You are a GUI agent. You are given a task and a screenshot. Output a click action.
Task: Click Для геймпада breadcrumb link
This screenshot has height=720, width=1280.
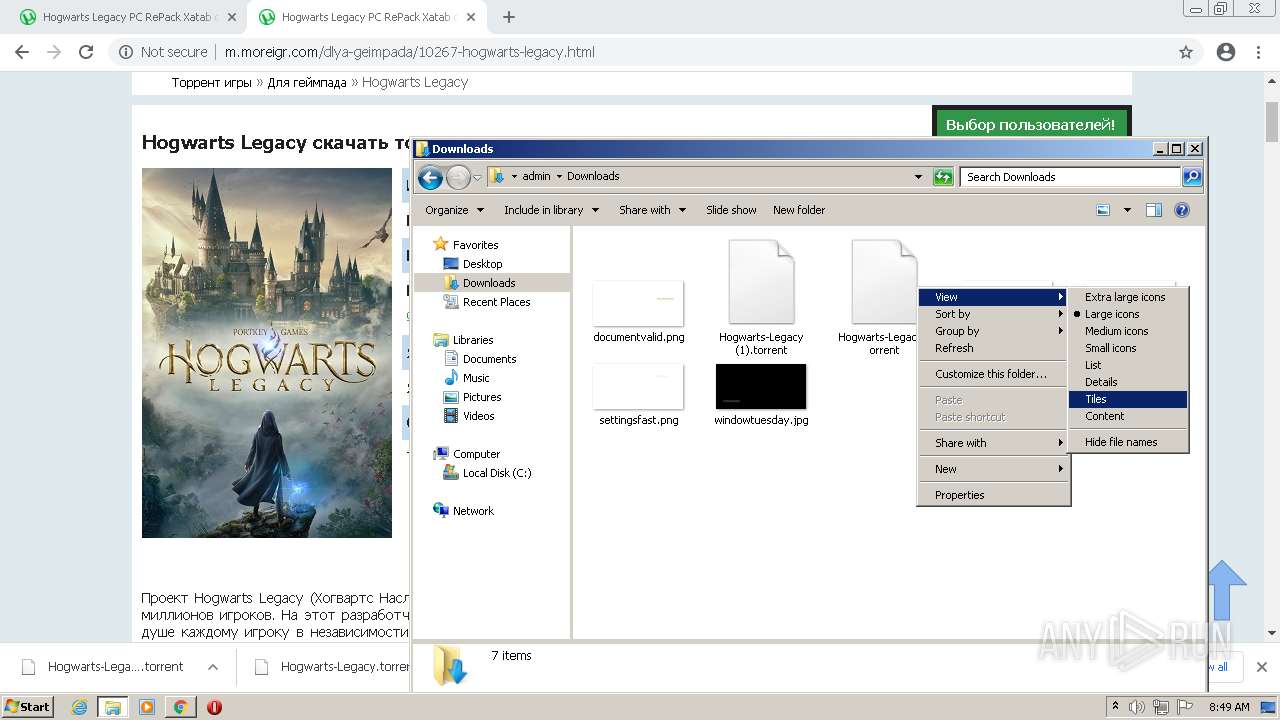tap(307, 82)
